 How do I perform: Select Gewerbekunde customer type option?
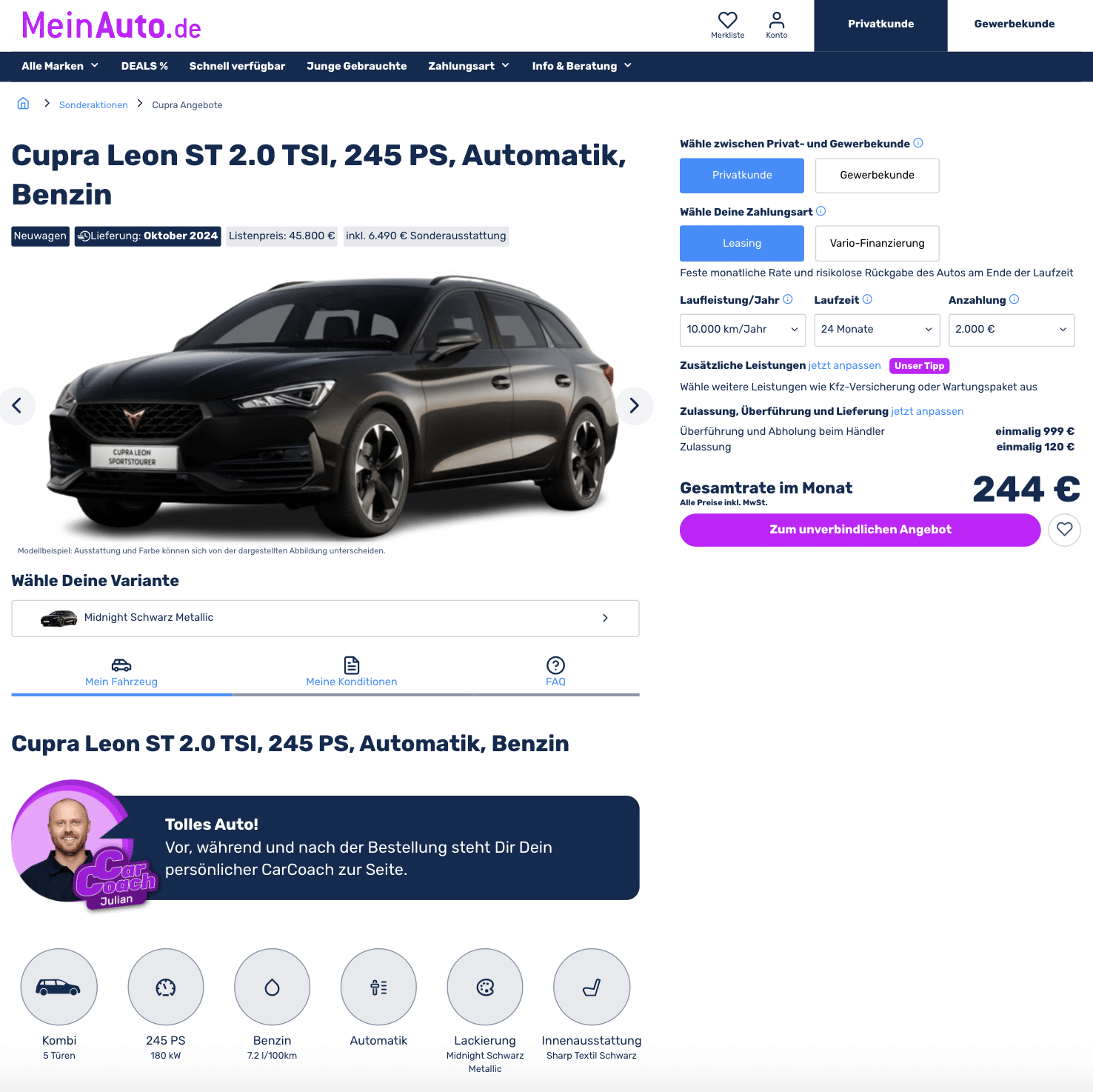click(877, 176)
